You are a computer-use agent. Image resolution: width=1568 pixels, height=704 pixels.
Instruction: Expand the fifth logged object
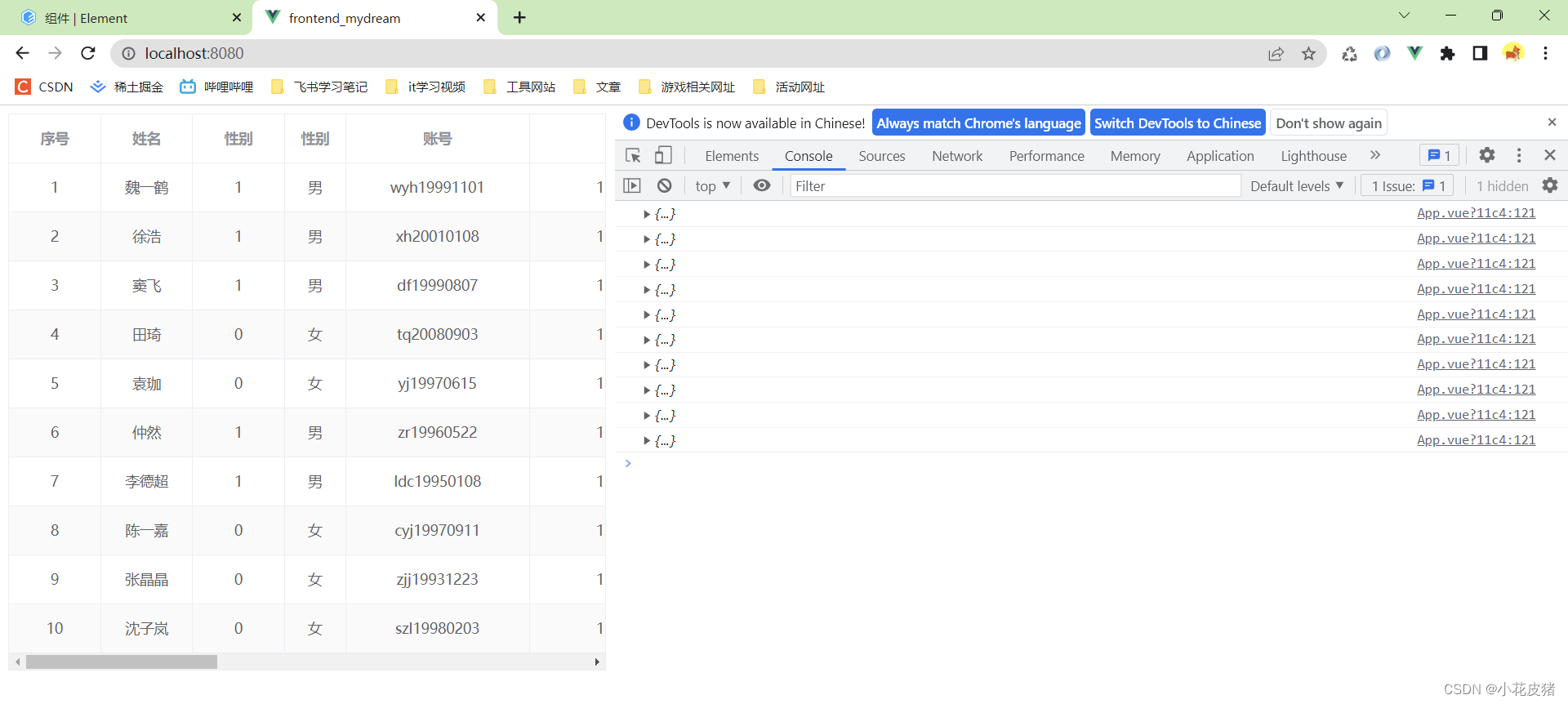647,315
